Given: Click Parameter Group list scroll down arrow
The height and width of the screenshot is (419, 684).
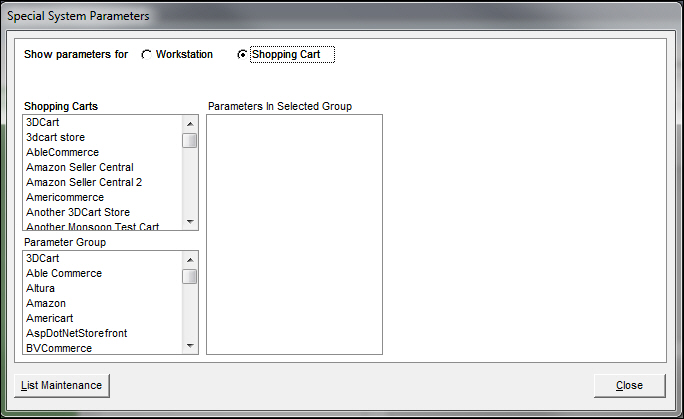Looking at the screenshot, I should pos(190,346).
